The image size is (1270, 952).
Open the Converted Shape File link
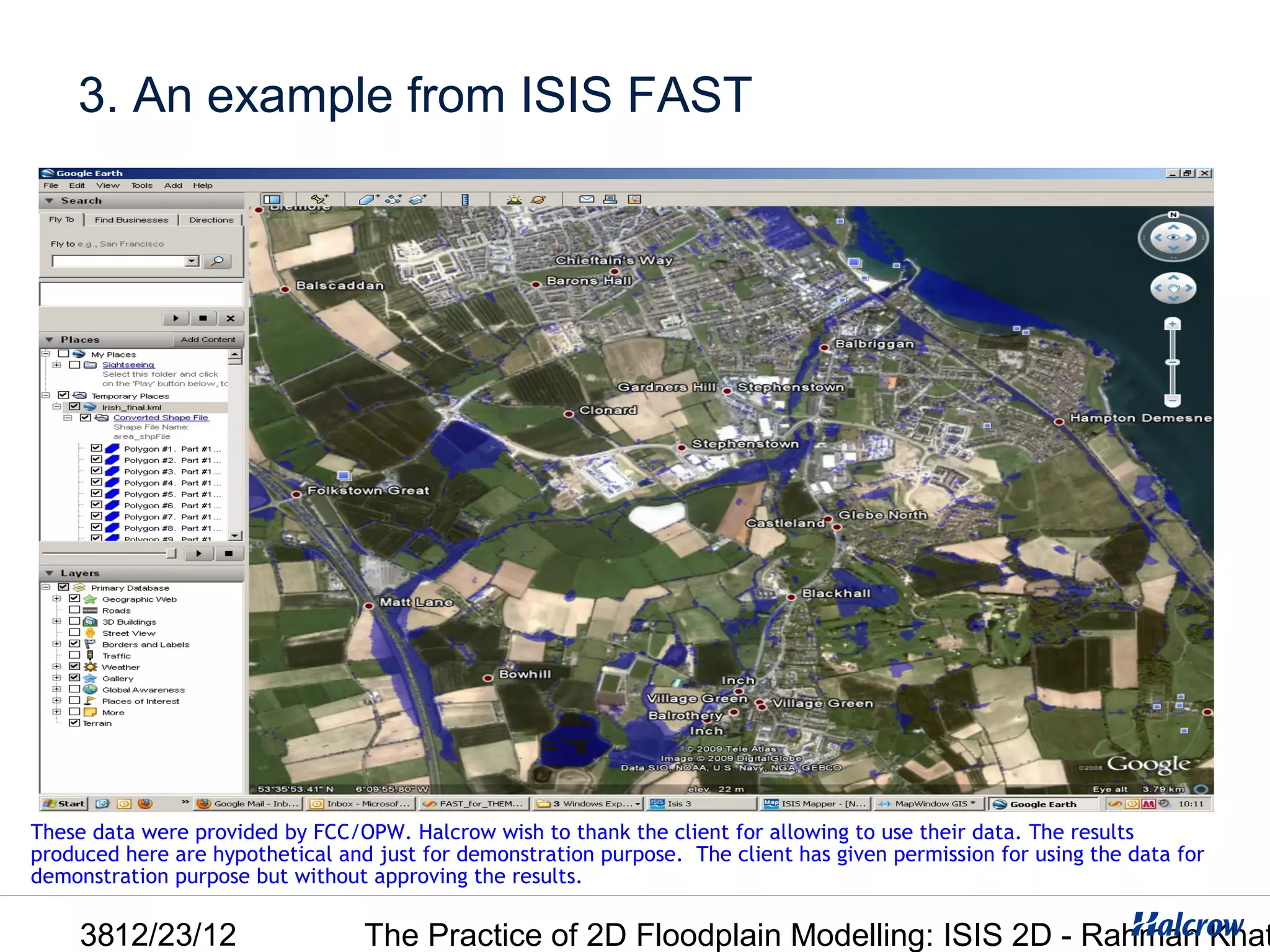pos(161,418)
